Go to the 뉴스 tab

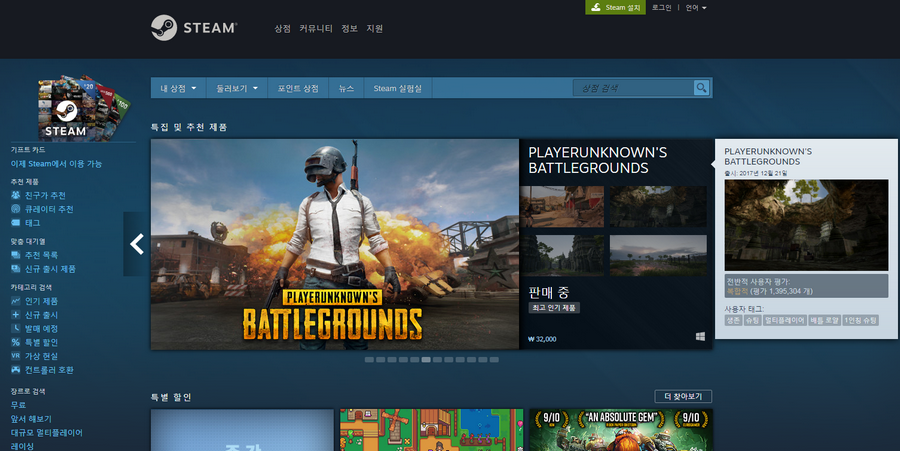(346, 88)
